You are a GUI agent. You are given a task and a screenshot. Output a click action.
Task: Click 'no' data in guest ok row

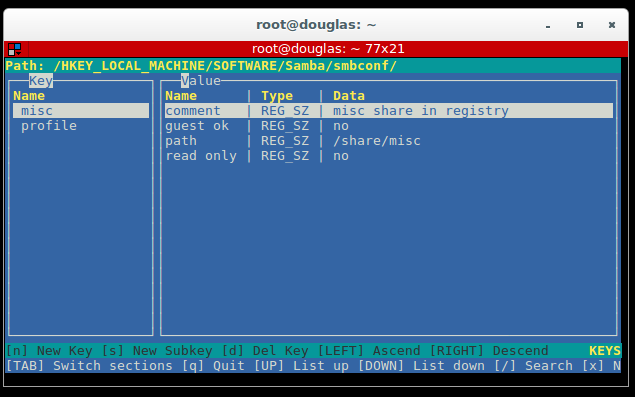341,126
